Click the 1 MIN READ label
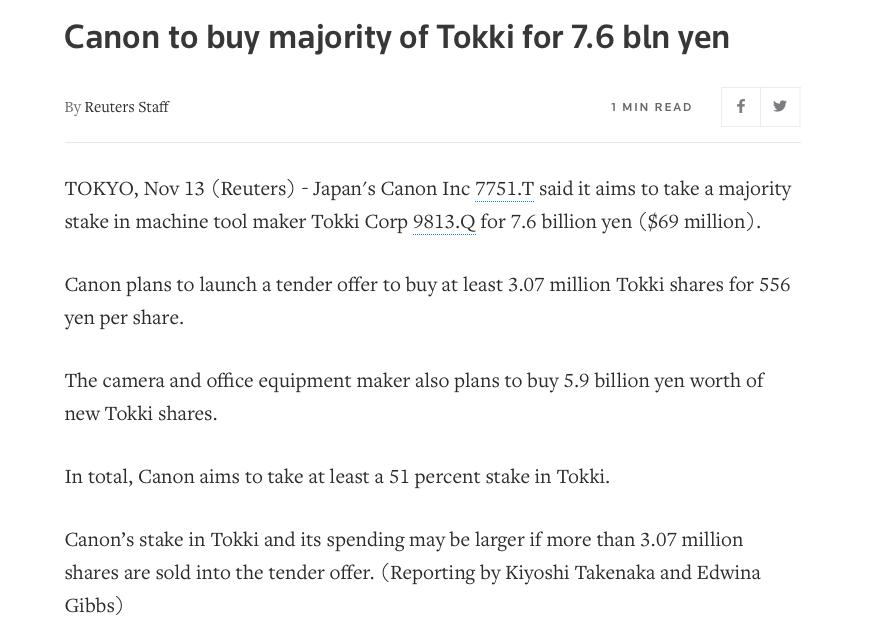This screenshot has width=879, height=626. pos(651,107)
